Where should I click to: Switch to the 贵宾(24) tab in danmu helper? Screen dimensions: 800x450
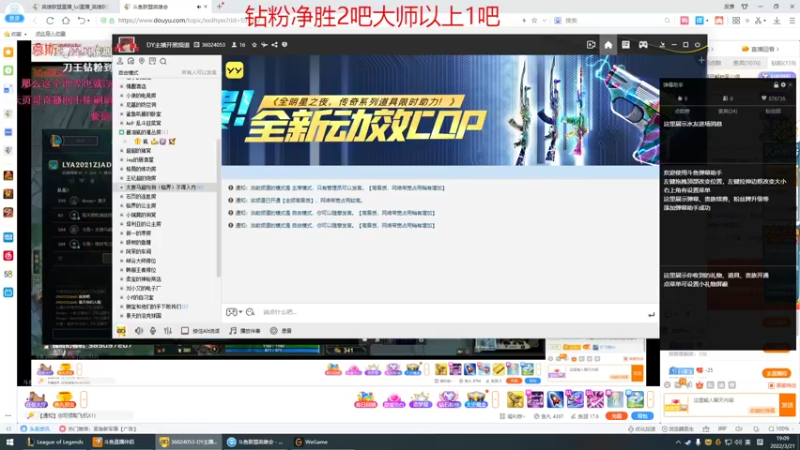pyautogui.click(x=728, y=111)
